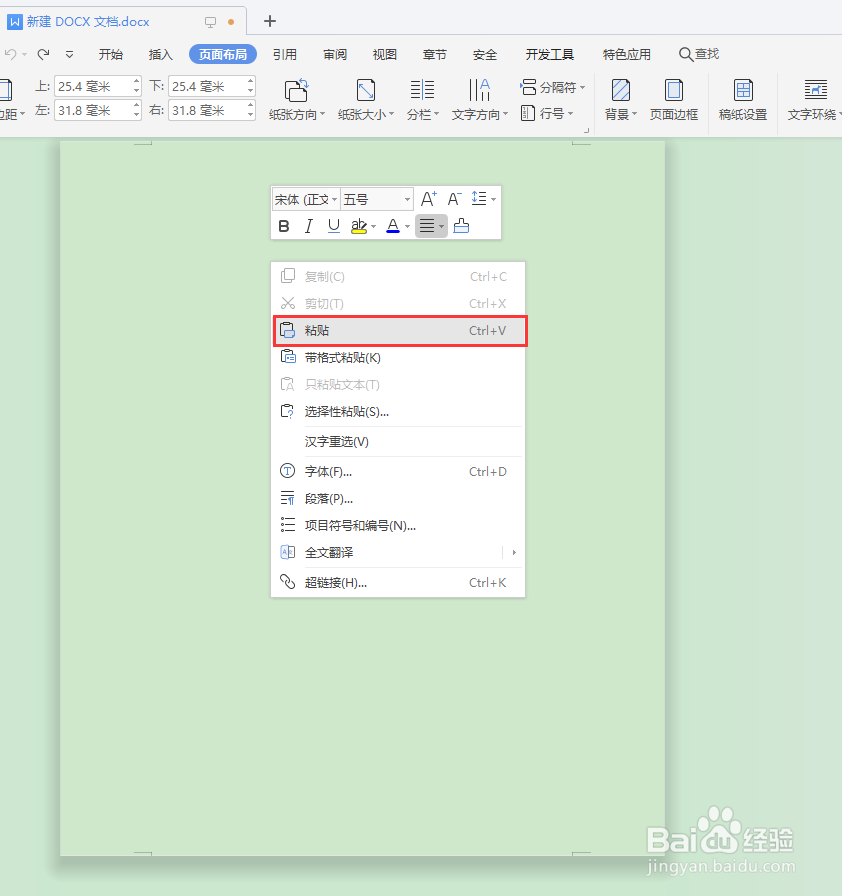The width and height of the screenshot is (842, 896).
Task: Open the 文字环绕 text wrapping dropdown
Action: click(815, 99)
